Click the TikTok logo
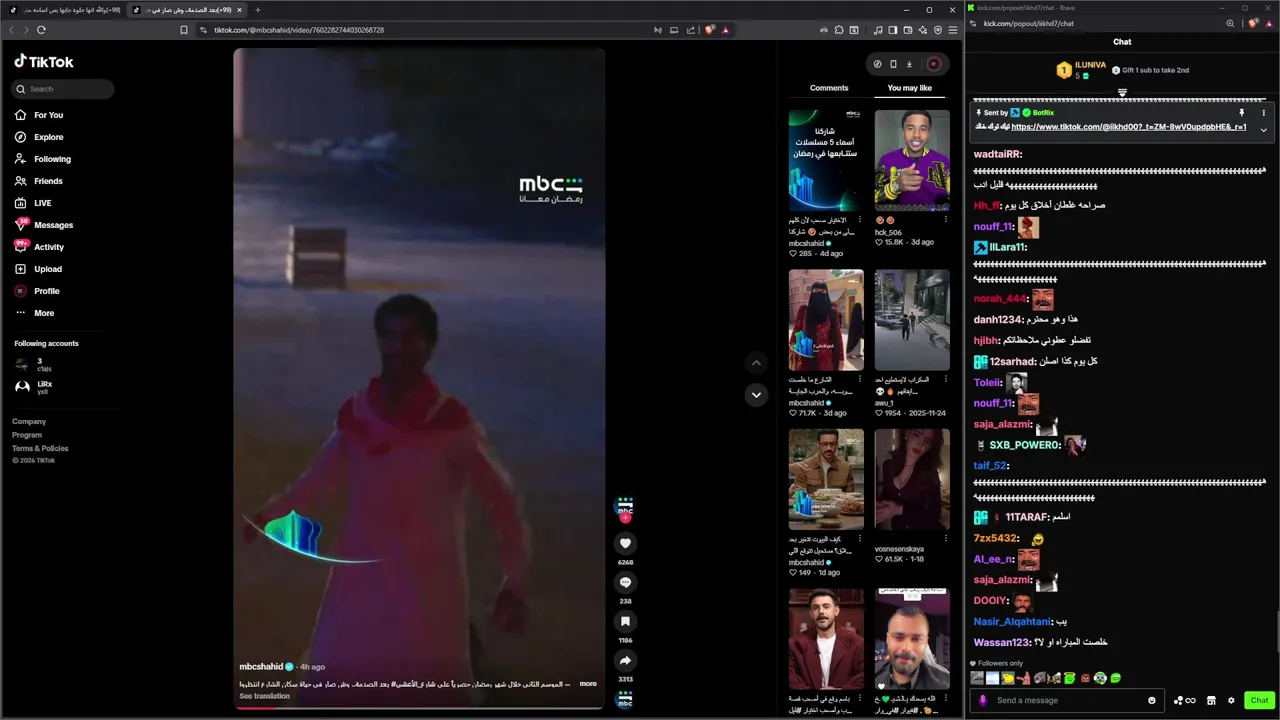Image resolution: width=1280 pixels, height=720 pixels. click(44, 61)
